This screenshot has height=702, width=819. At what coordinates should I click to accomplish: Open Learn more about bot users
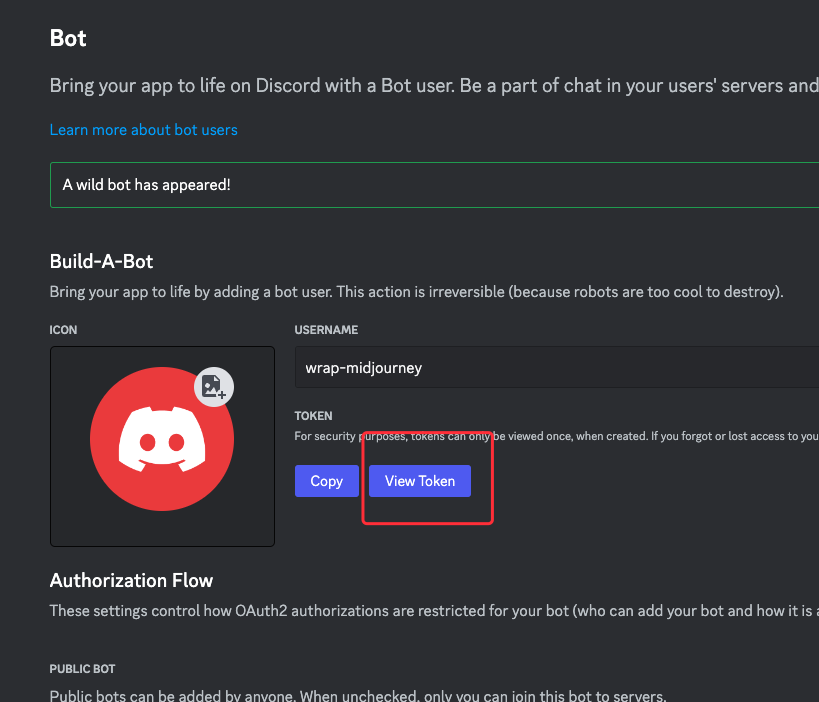(143, 130)
